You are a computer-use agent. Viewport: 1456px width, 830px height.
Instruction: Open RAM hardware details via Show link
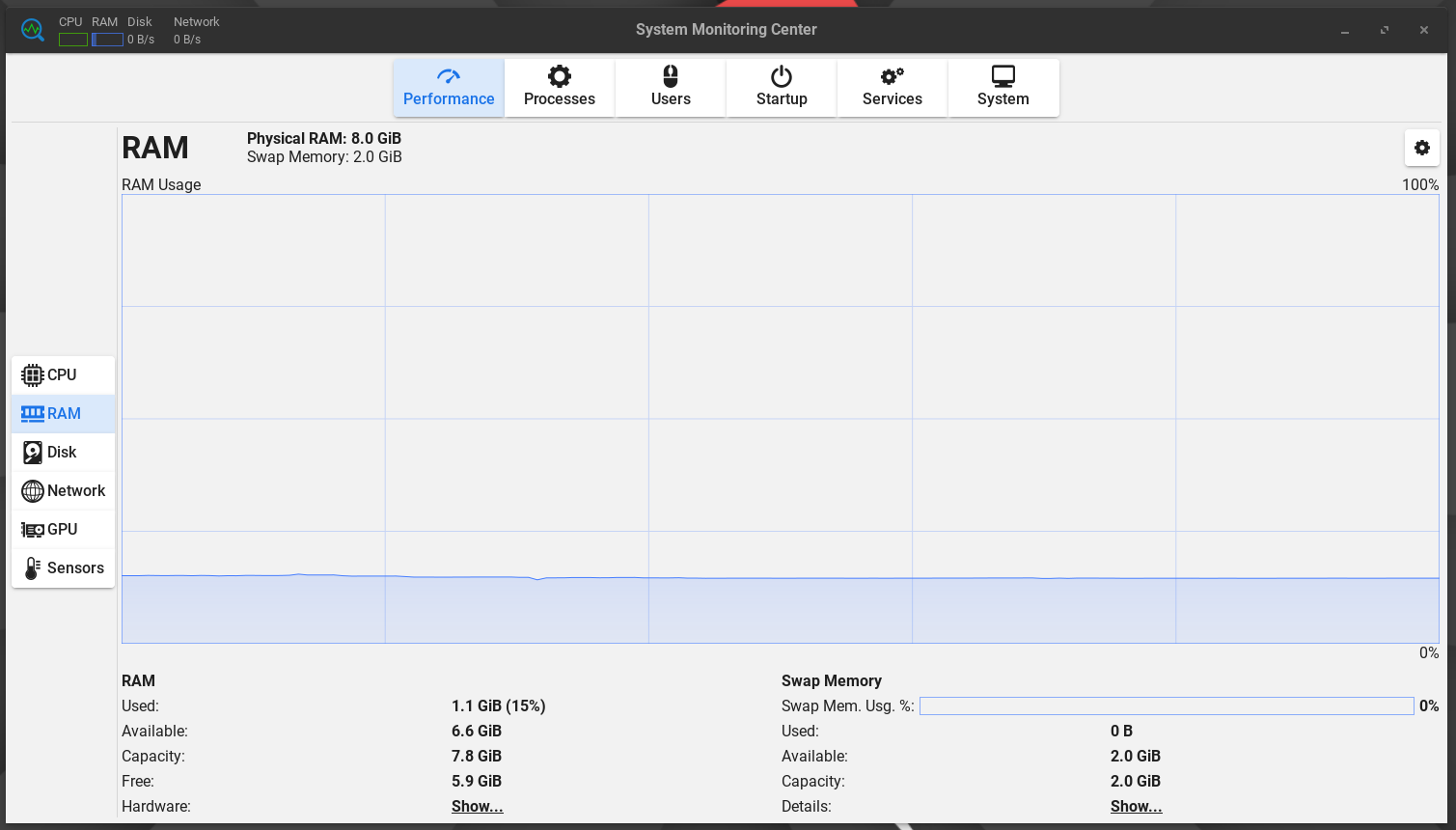(x=476, y=806)
